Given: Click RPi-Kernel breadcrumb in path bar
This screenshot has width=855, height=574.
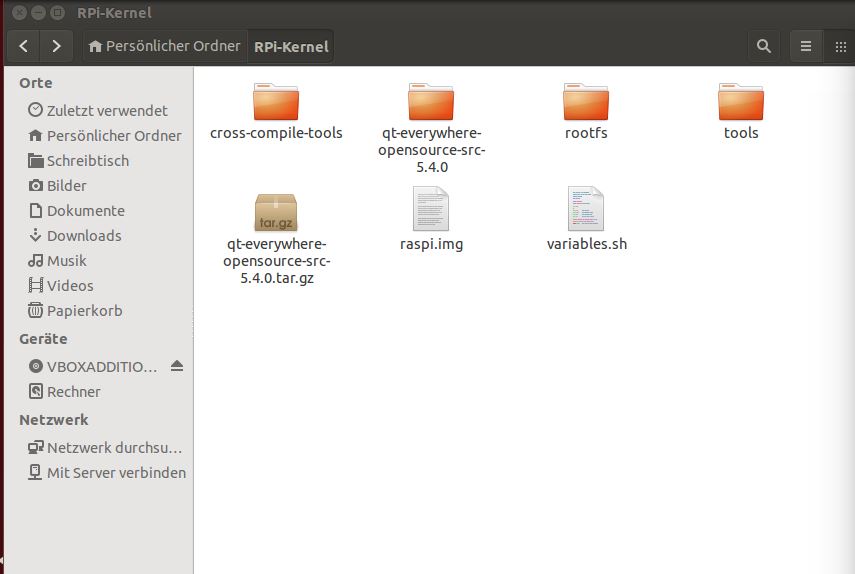Looking at the screenshot, I should pyautogui.click(x=291, y=46).
